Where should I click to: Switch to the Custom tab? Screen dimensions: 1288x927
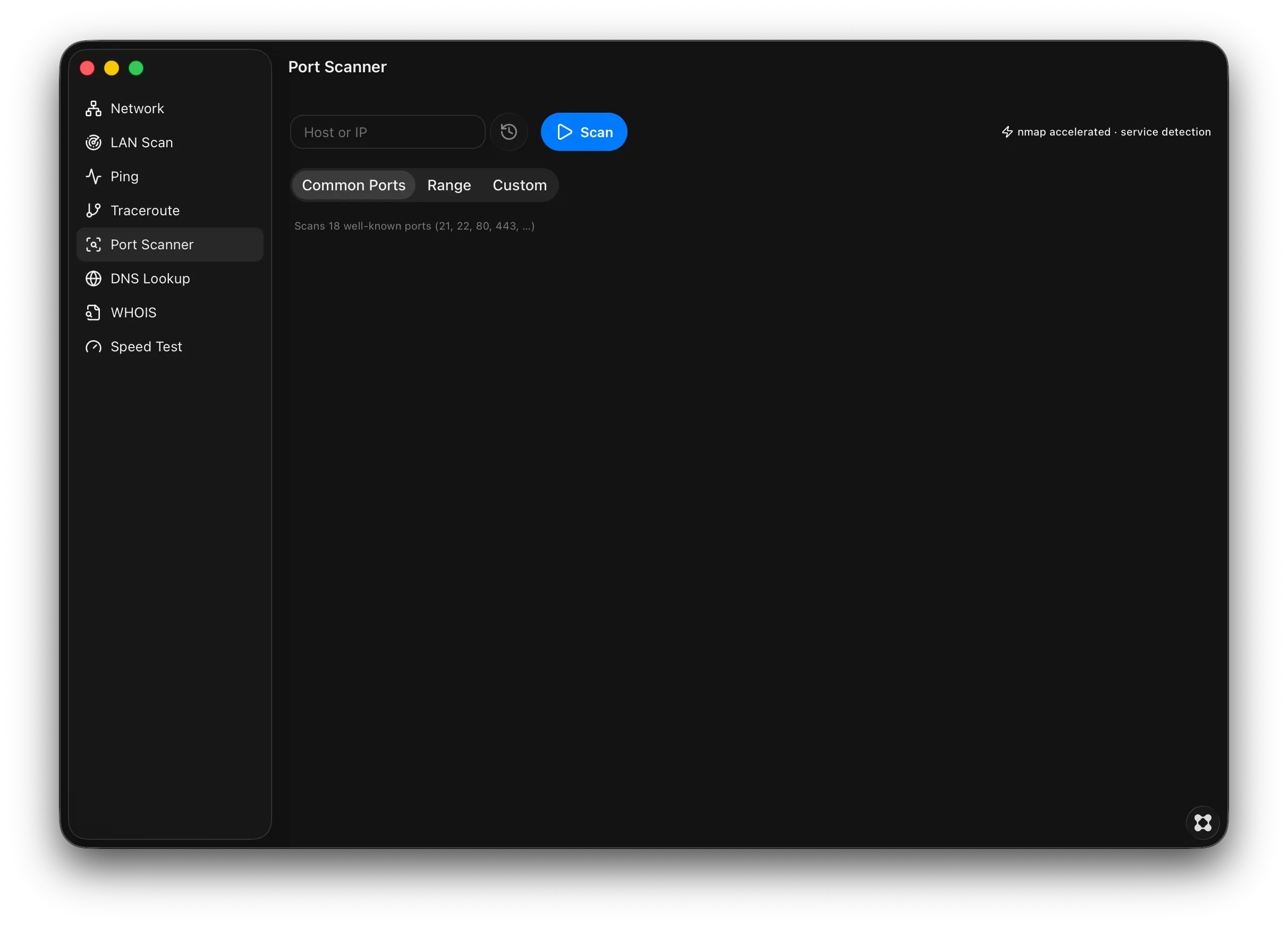pyautogui.click(x=520, y=185)
